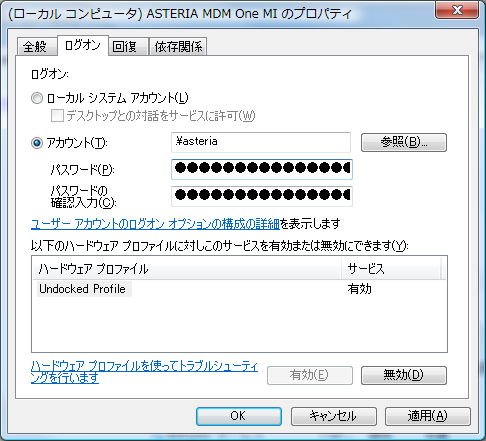Click the 参照(B)... browse button
The image size is (486, 441).
tap(404, 142)
